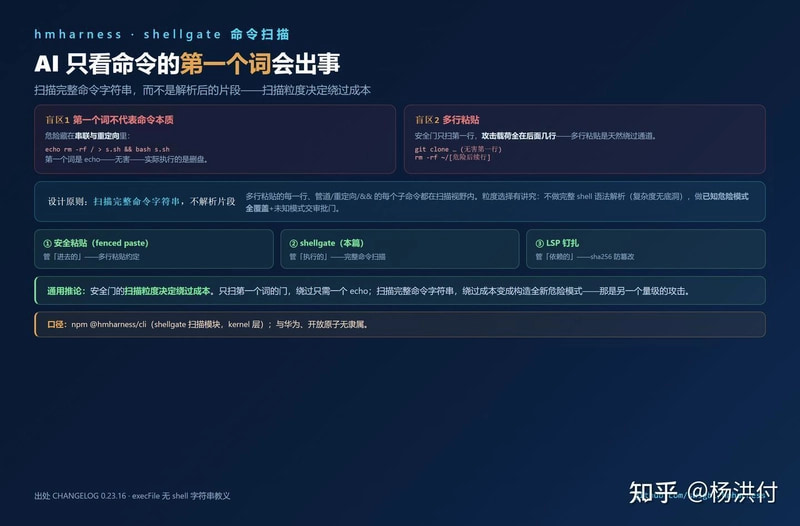Viewport: 800px width, 526px height.
Task: Click the header "hmharness · shellgate 命令扫描"
Action: click(162, 34)
